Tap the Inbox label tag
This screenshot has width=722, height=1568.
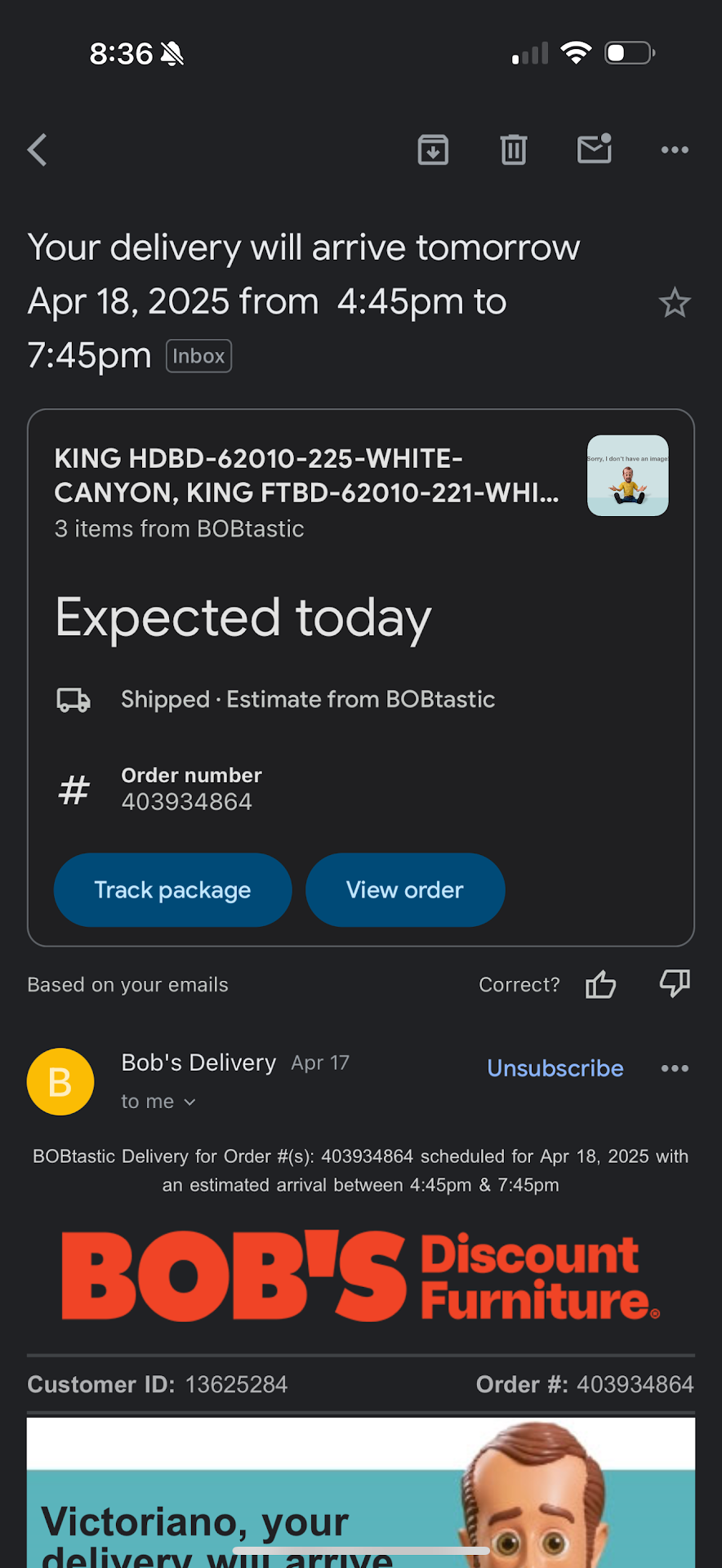[198, 356]
